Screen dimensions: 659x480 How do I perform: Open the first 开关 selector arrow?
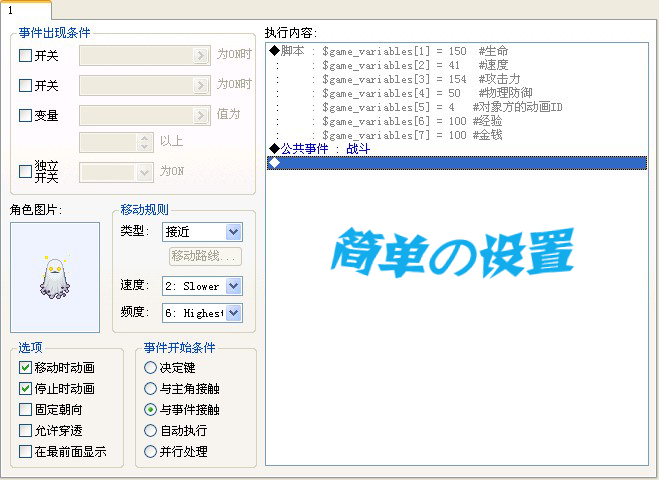(201, 55)
